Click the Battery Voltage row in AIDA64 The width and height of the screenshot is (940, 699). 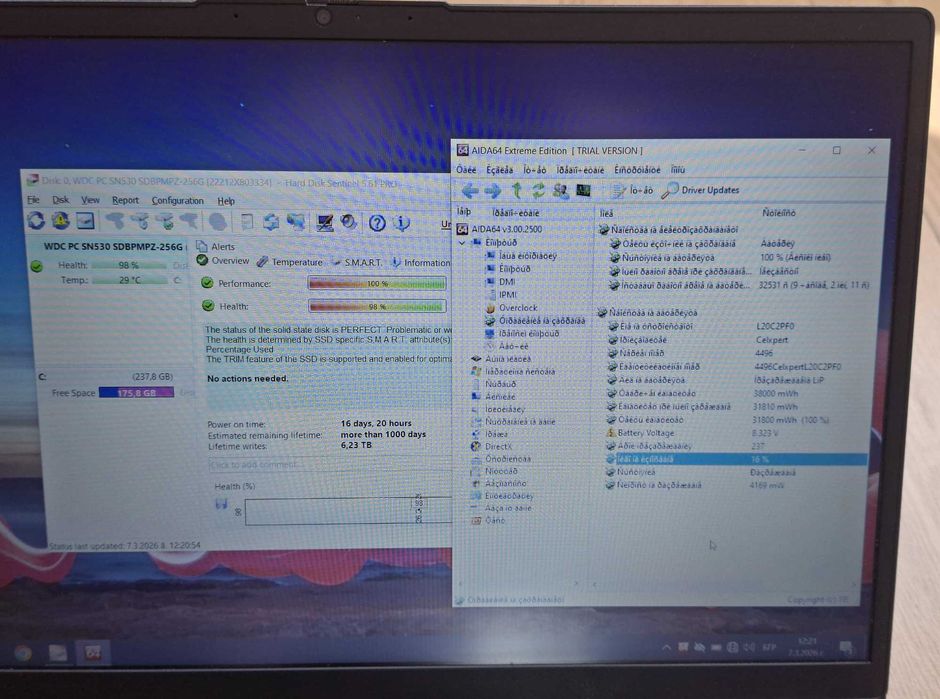tap(735, 433)
